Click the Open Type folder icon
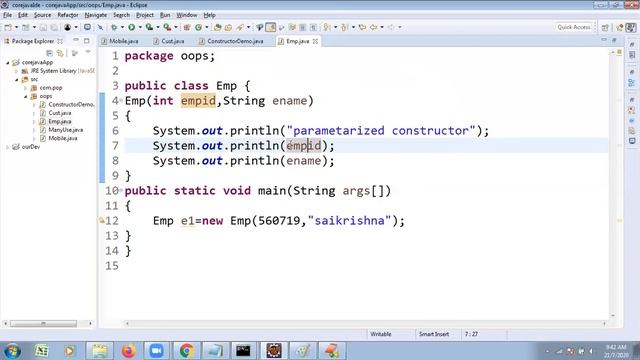The height and width of the screenshot is (360, 640). point(218,27)
